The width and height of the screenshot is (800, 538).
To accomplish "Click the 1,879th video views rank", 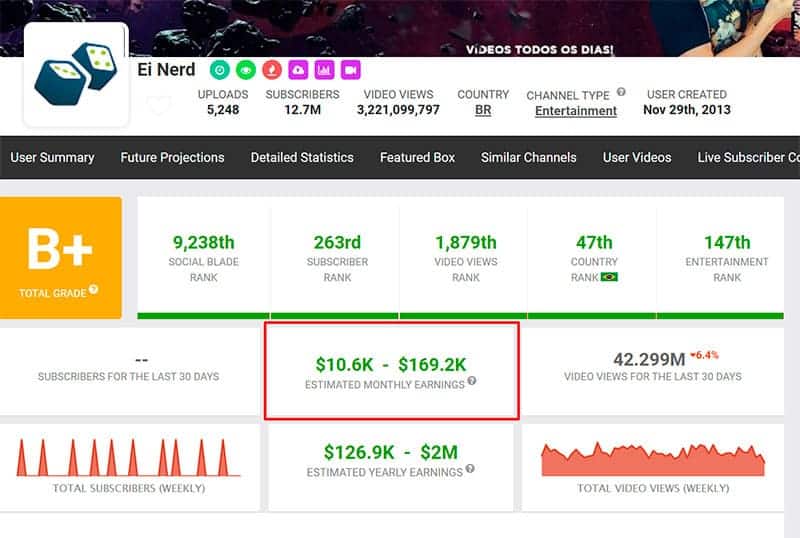I will 466,242.
